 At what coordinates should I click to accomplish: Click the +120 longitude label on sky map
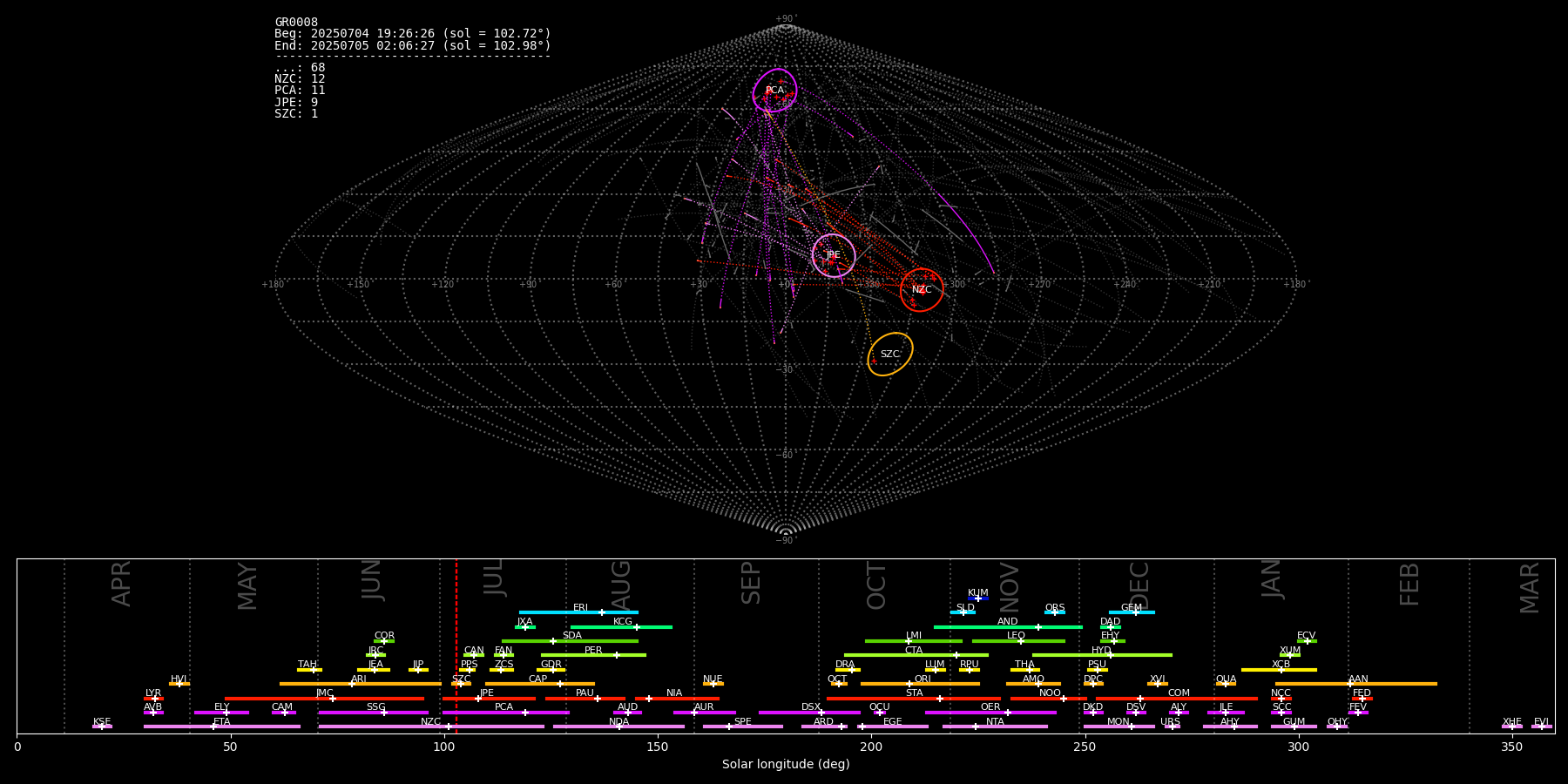(443, 284)
